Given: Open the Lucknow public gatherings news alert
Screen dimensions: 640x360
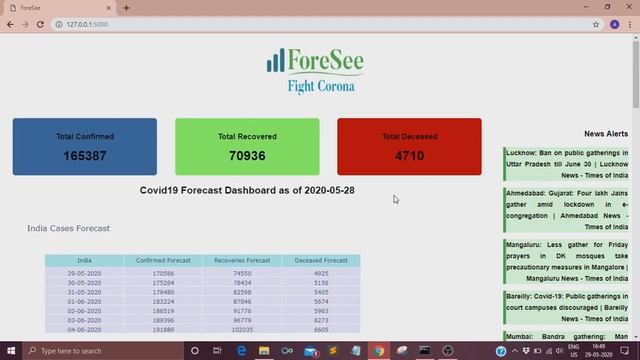Looking at the screenshot, I should [x=566, y=164].
